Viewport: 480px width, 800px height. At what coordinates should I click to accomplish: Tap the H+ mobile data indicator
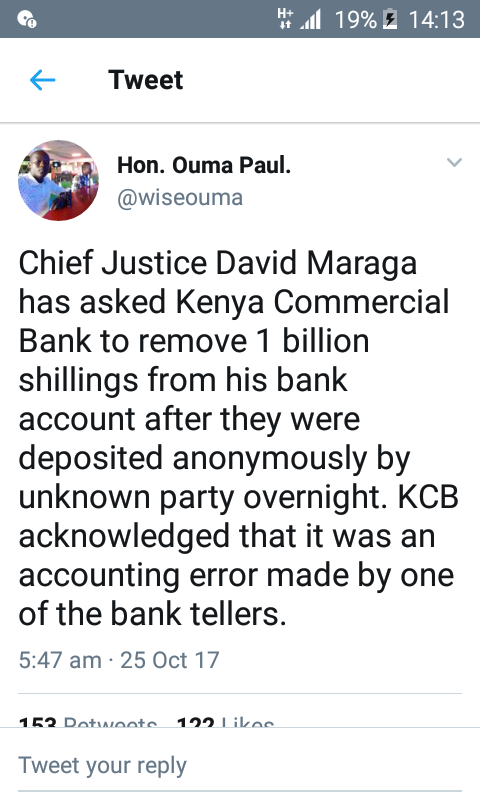tap(285, 18)
